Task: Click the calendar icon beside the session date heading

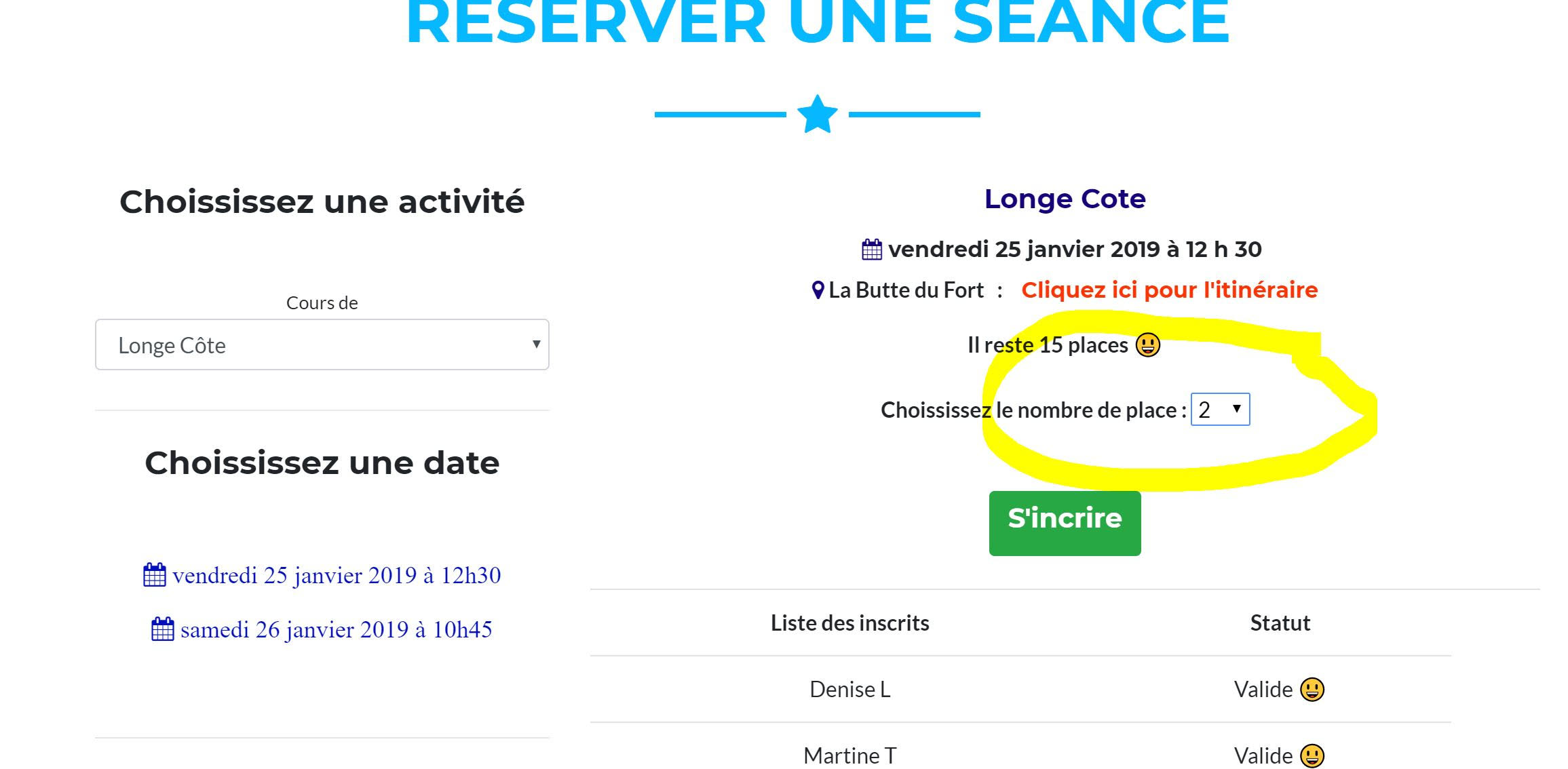Action: click(872, 250)
